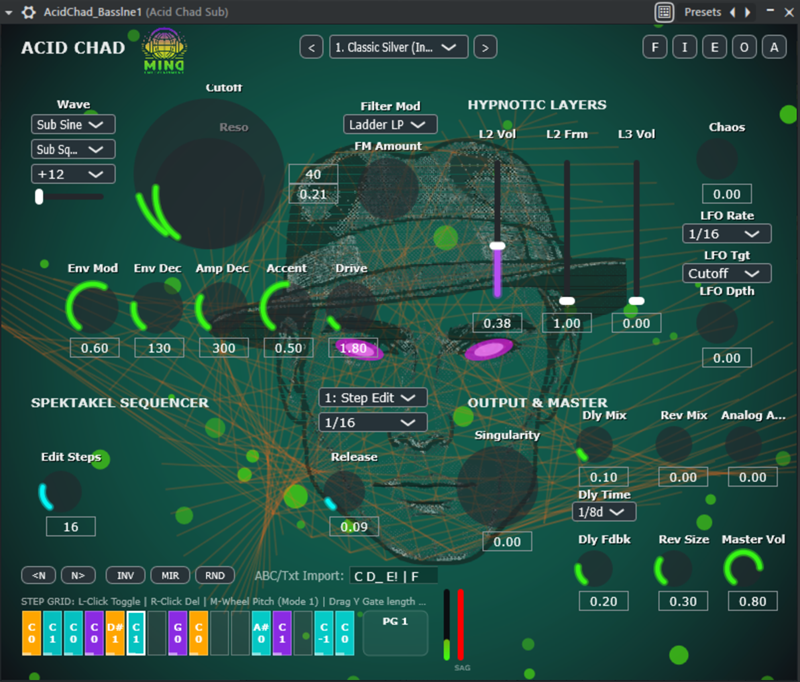Toggle the D#1 step in step grid
Image resolution: width=800 pixels, height=682 pixels.
coord(116,633)
